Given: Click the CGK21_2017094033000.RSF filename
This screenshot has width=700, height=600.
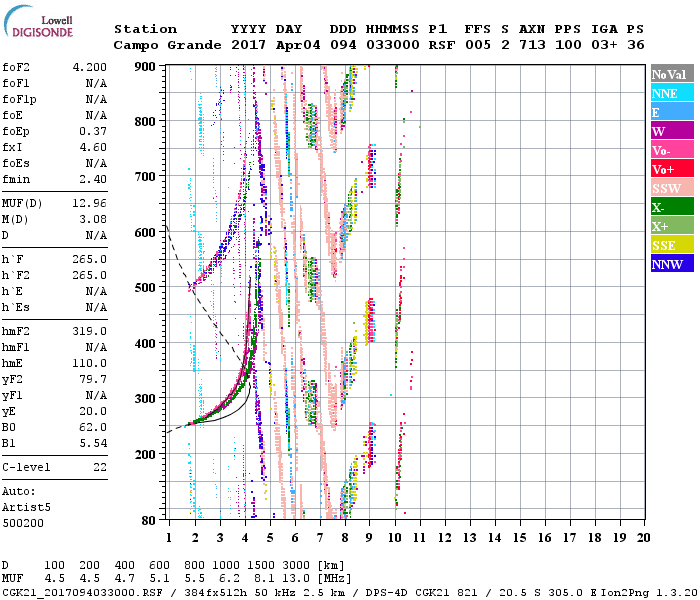Looking at the screenshot, I should point(82,592).
